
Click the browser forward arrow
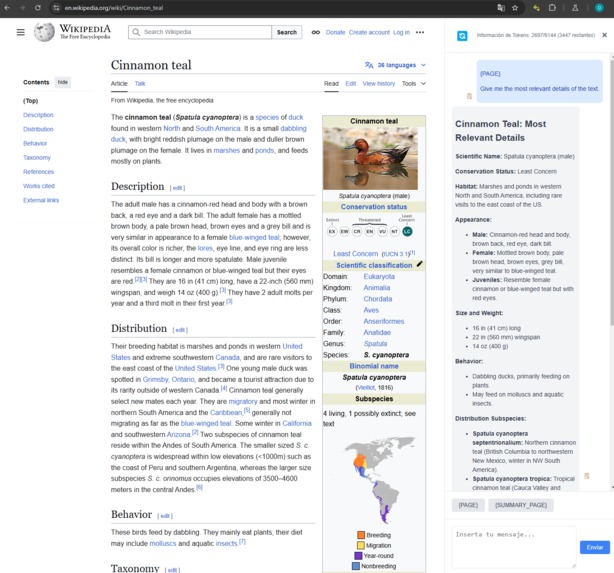pos(22,8)
